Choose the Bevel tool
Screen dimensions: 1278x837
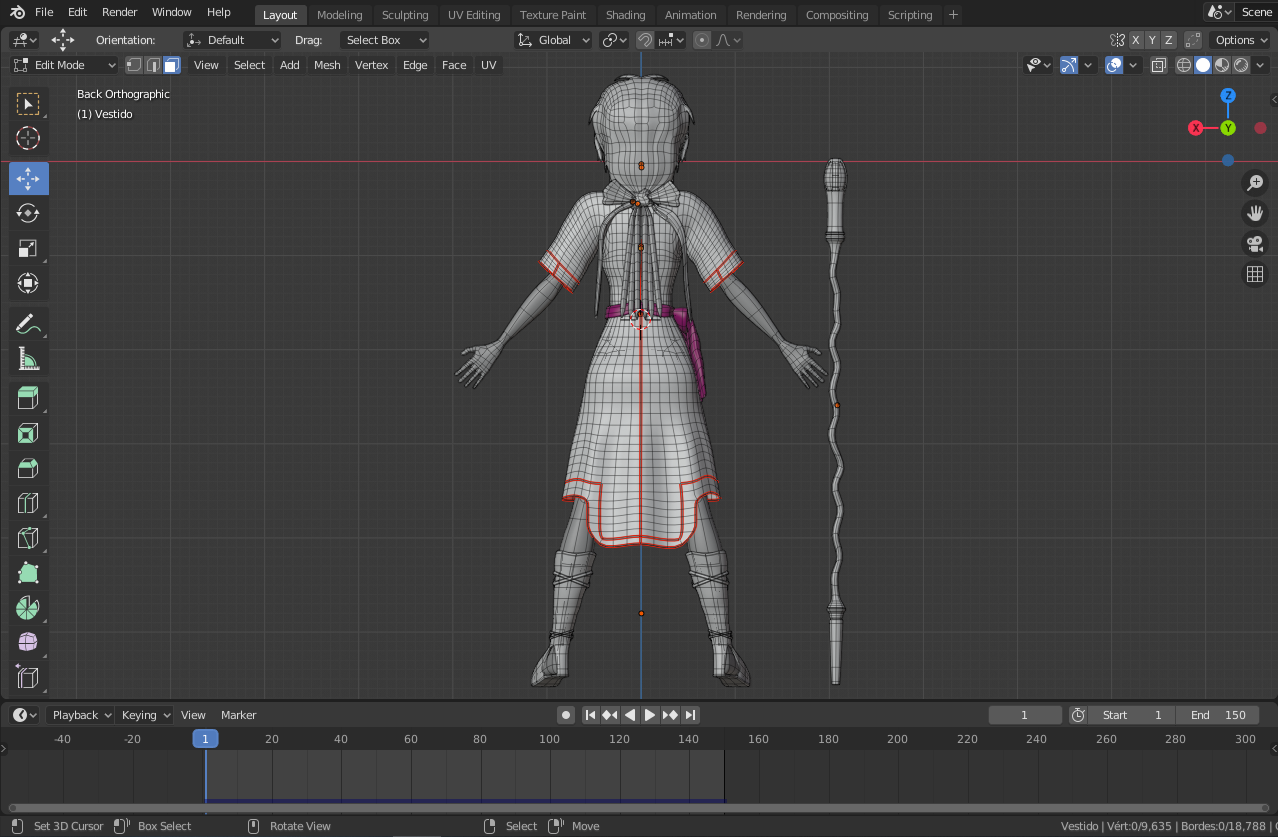coord(28,468)
